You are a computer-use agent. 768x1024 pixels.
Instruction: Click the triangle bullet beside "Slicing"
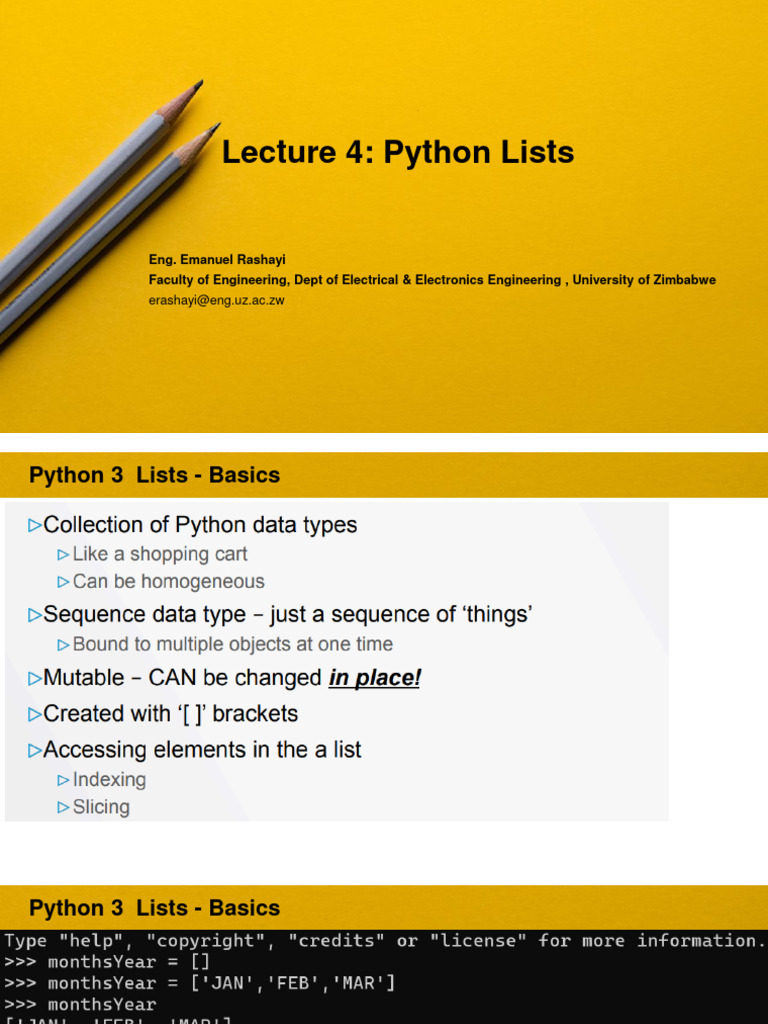pos(64,807)
